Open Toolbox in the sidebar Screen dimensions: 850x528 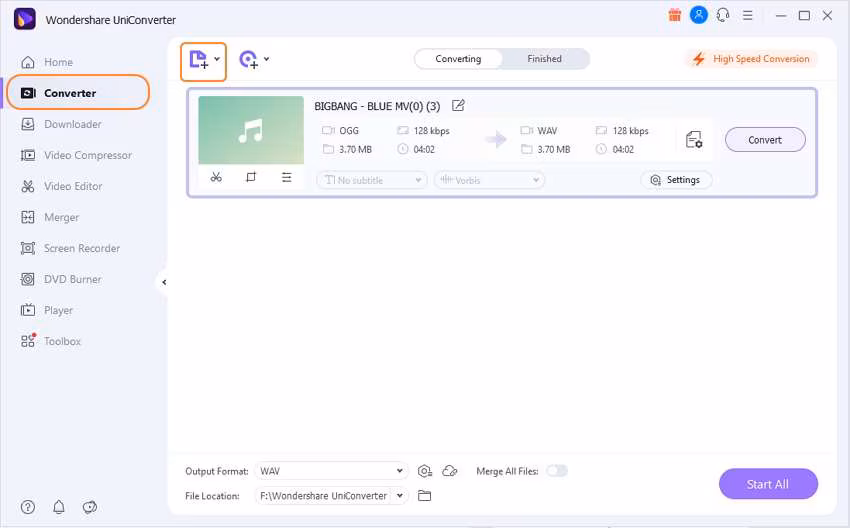pos(62,341)
